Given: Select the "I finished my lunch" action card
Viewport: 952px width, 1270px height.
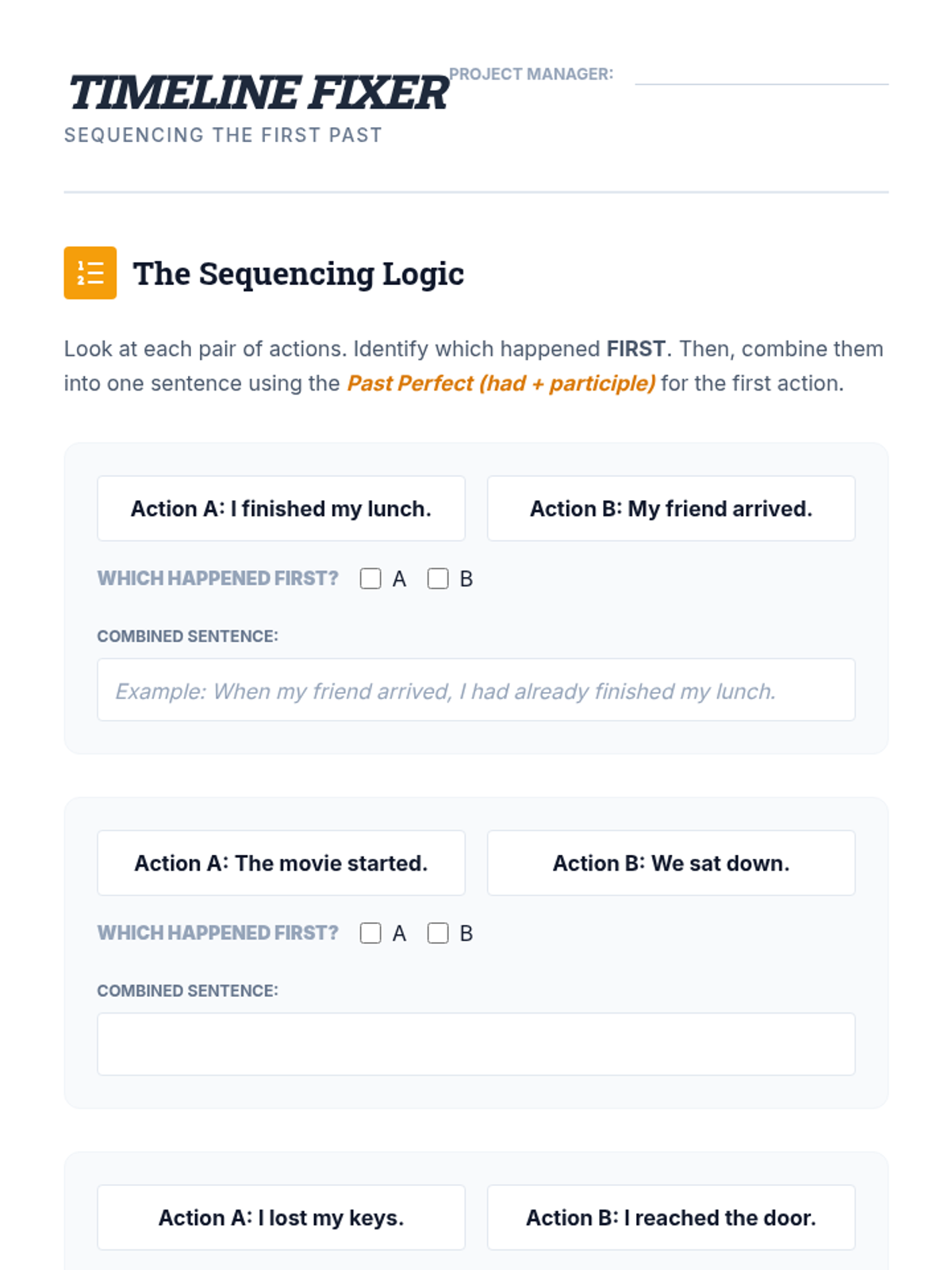Looking at the screenshot, I should [x=281, y=509].
